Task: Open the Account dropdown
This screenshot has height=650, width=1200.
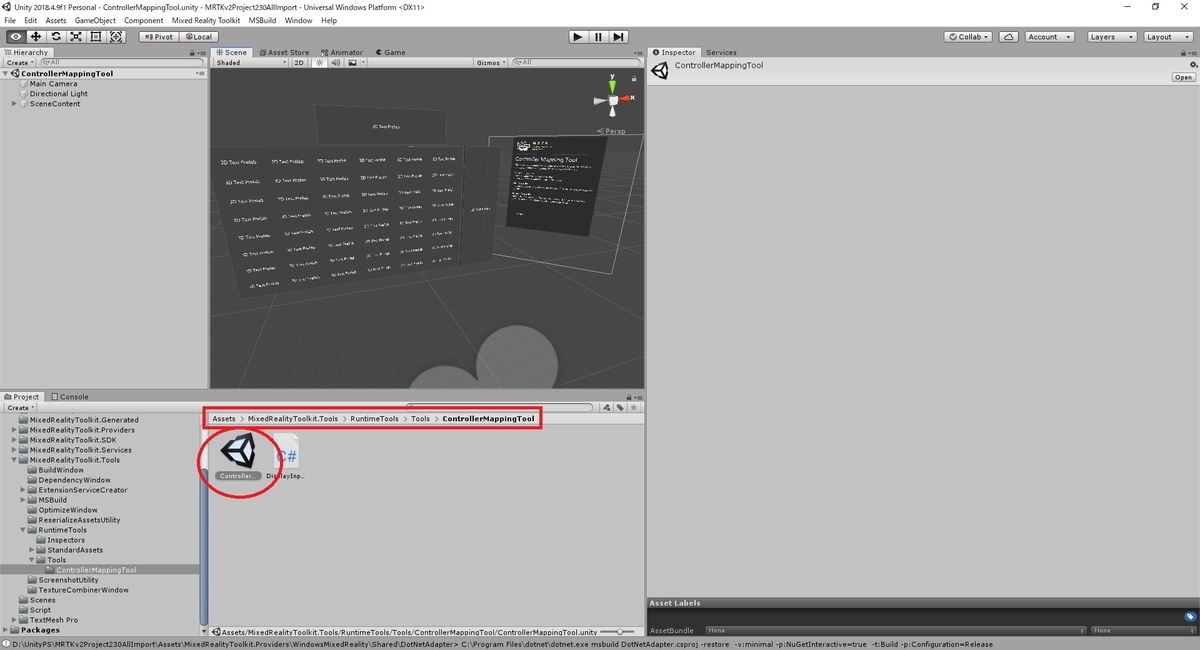Action: 1049,37
